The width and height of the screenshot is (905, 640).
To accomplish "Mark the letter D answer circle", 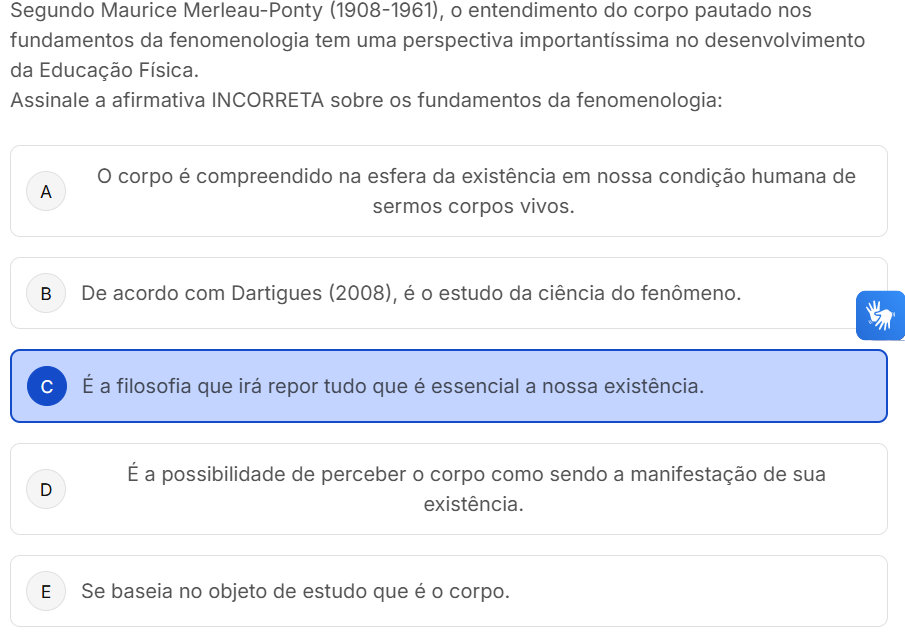I will (x=46, y=489).
